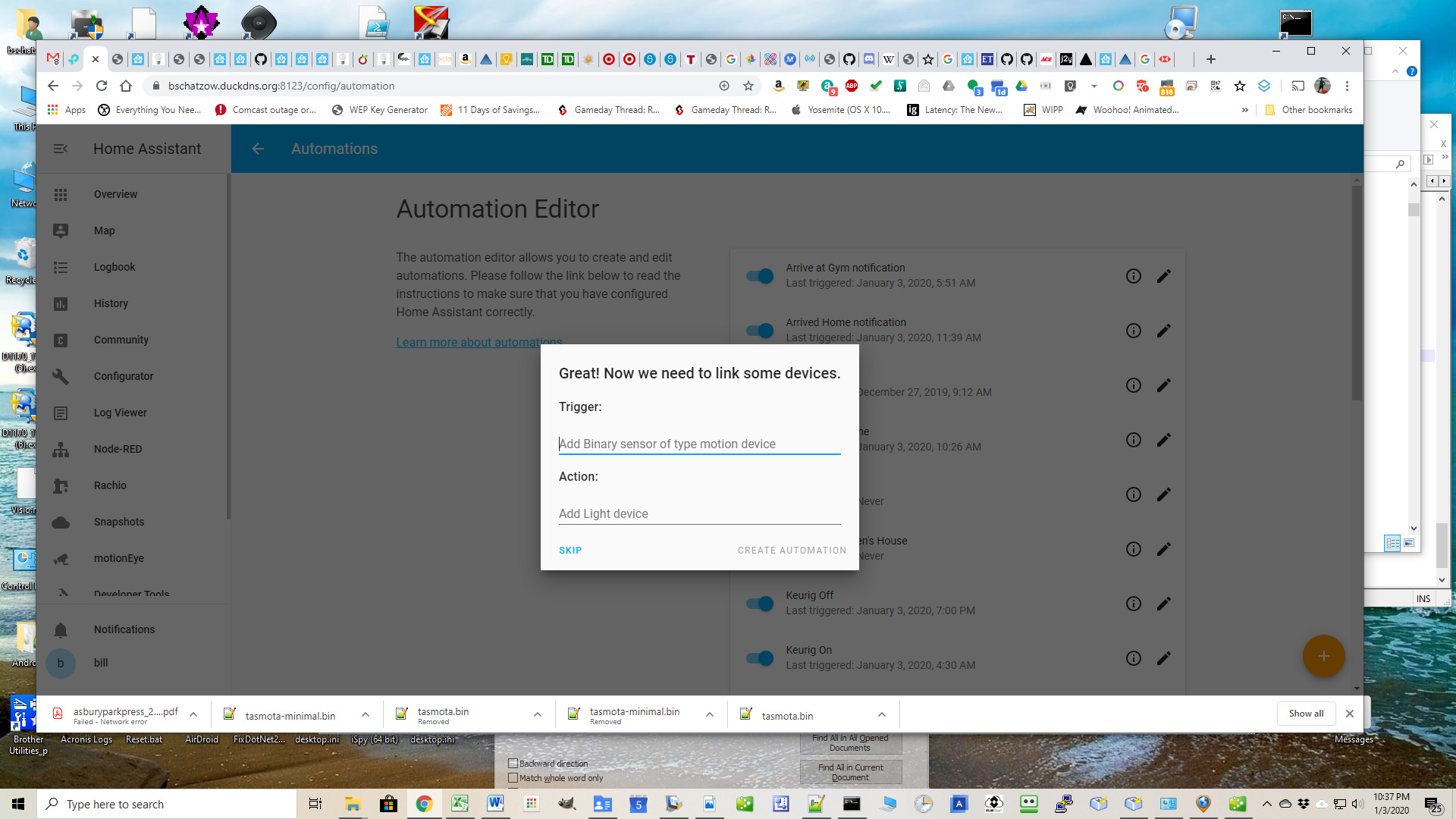Edit the Arrived Home notification automation

(1164, 331)
